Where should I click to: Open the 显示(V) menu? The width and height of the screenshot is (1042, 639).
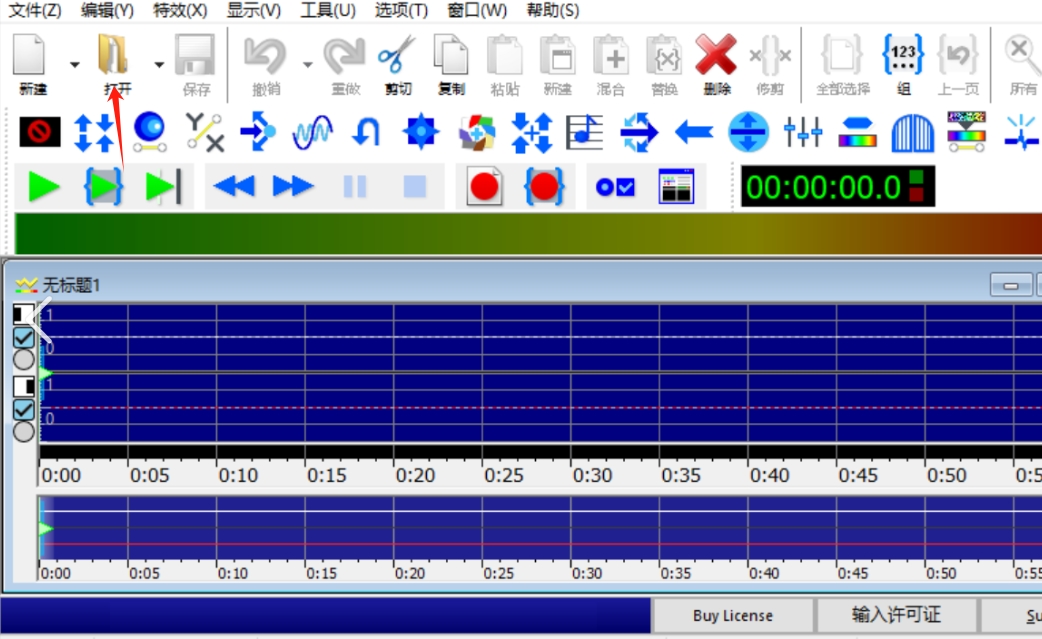(x=254, y=11)
